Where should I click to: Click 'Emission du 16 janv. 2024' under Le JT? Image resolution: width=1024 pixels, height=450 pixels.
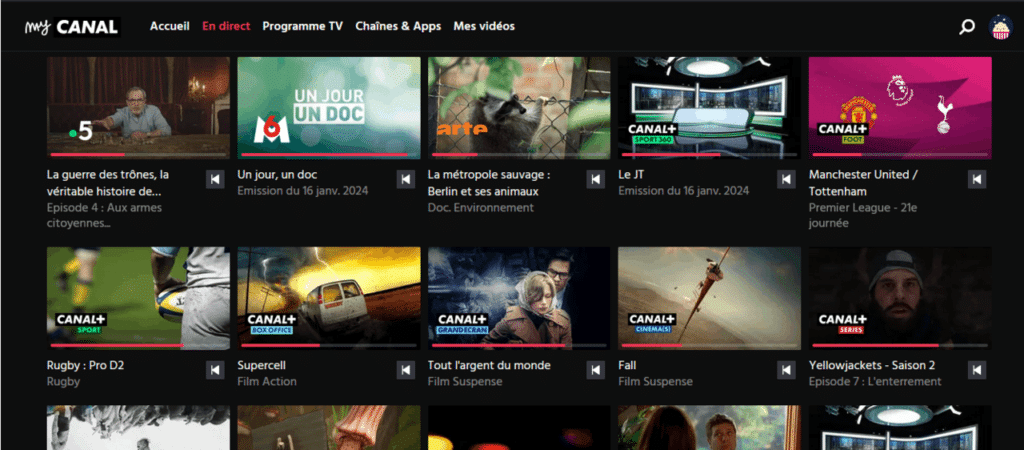(684, 191)
